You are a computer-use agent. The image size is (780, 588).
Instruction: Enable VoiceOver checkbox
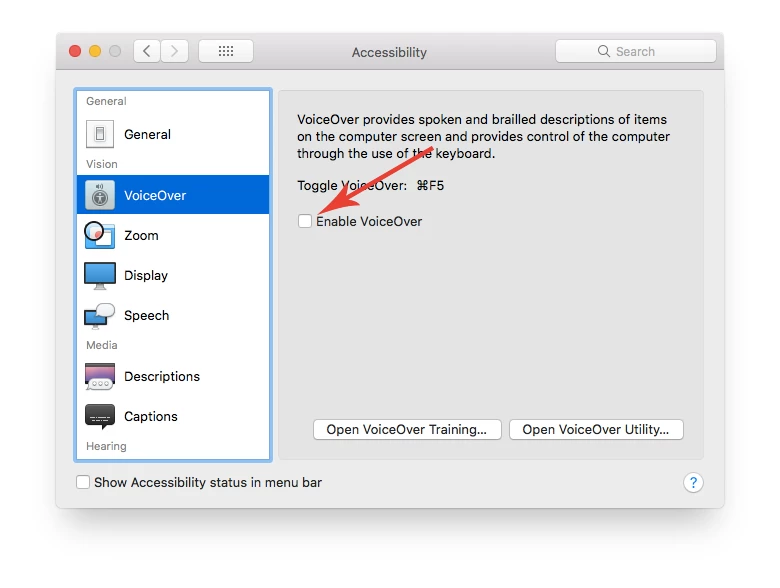coord(305,221)
